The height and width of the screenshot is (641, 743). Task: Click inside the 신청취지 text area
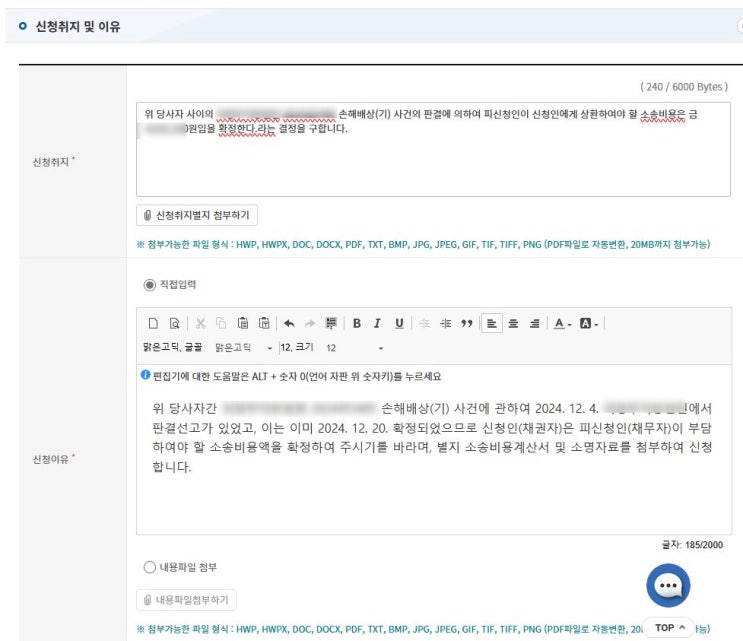(433, 149)
